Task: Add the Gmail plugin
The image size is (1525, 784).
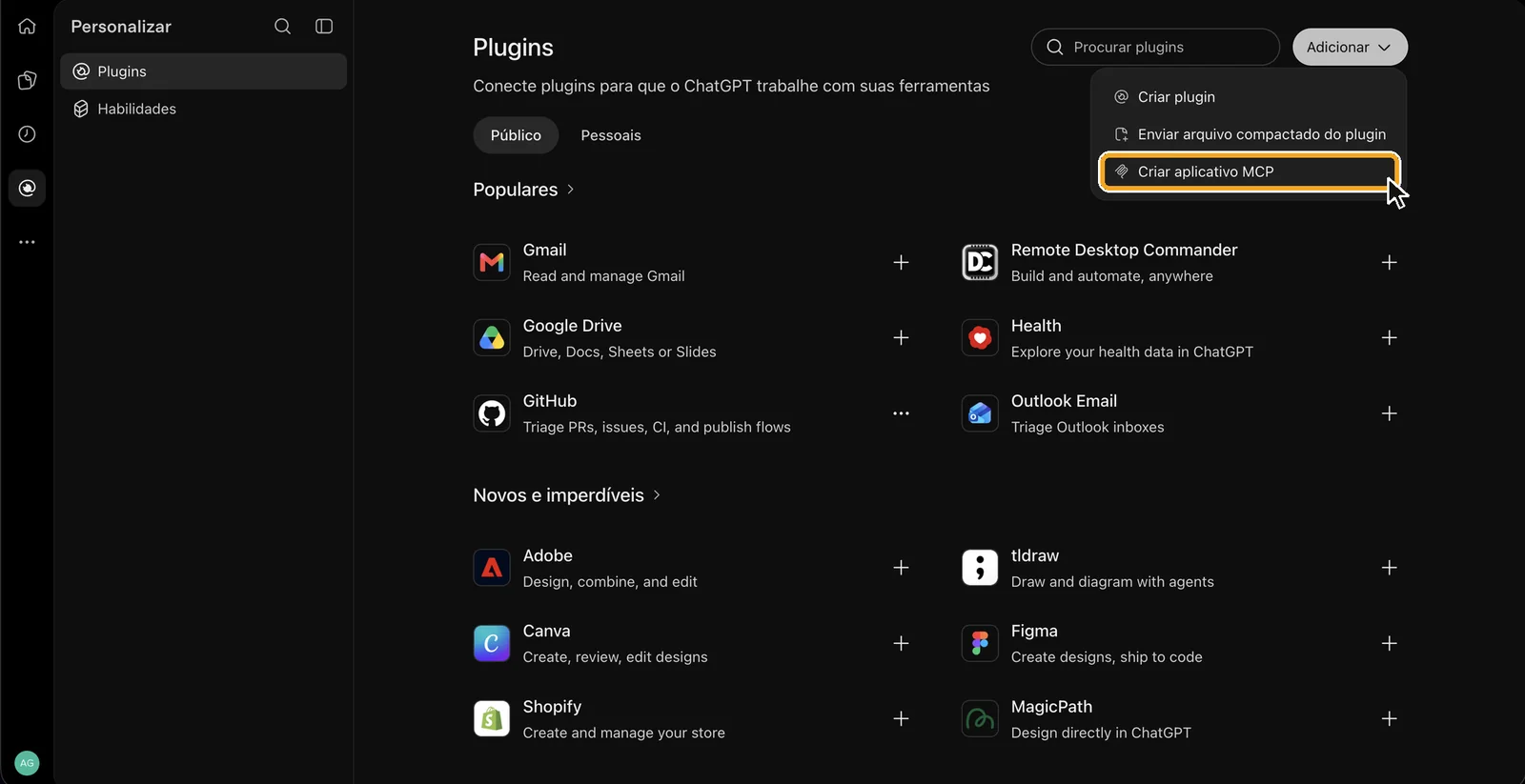Action: coord(901,262)
